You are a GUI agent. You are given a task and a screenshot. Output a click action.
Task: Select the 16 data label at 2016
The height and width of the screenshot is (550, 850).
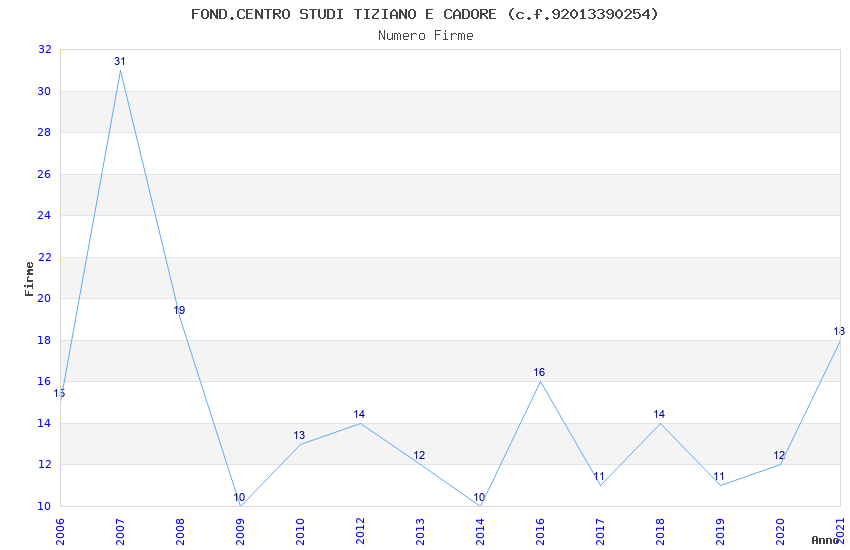pos(539,372)
